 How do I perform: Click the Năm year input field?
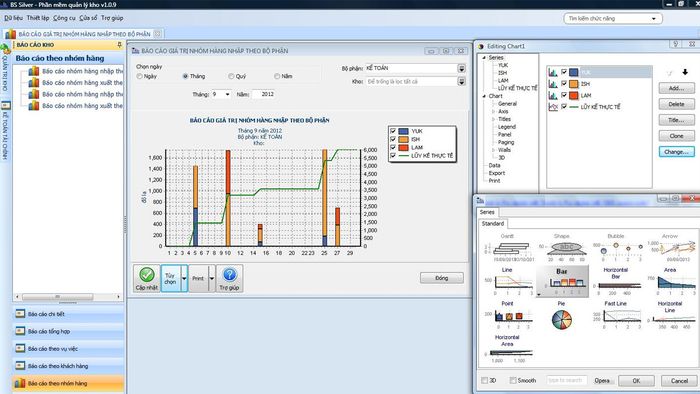click(264, 95)
